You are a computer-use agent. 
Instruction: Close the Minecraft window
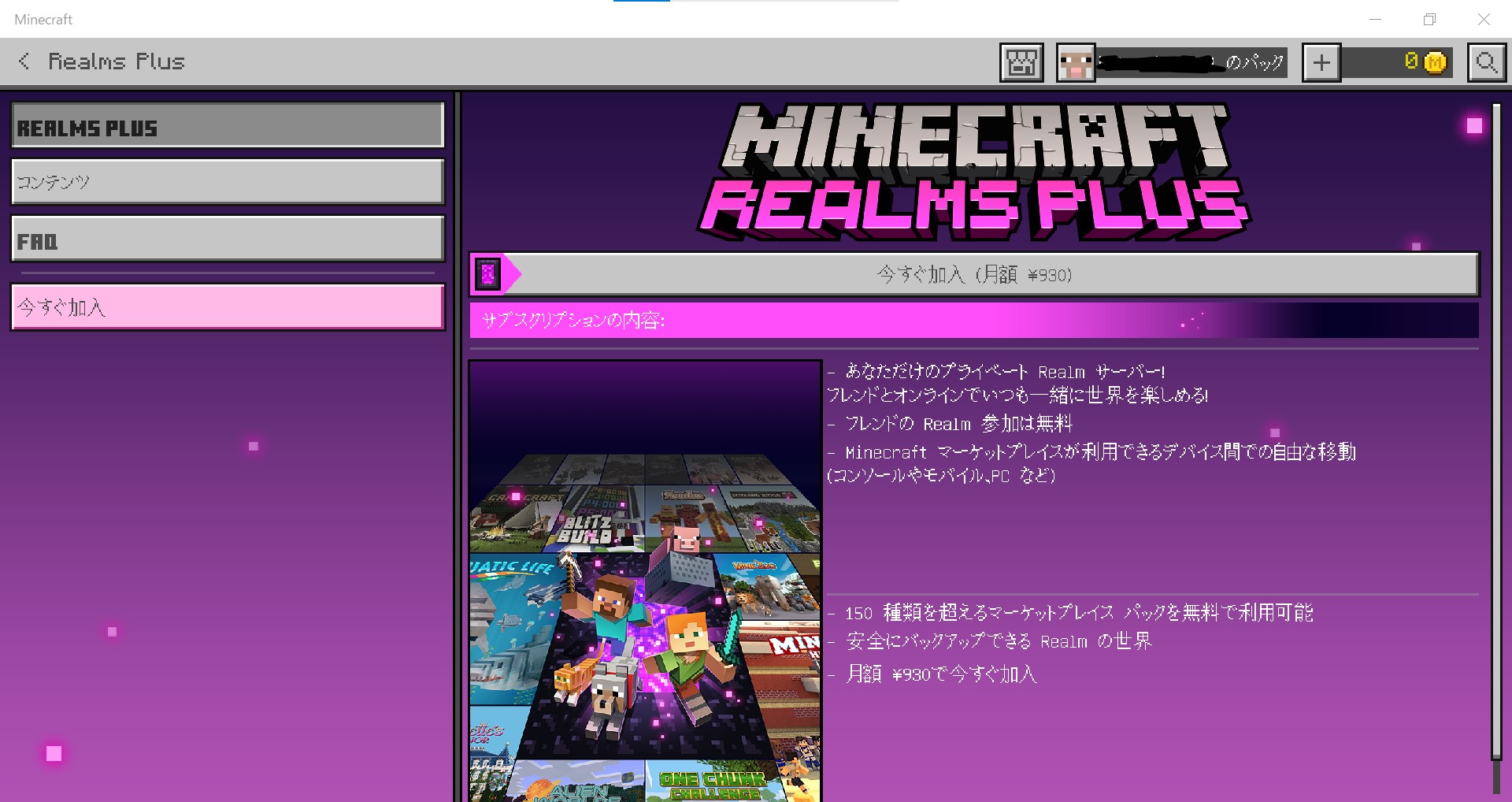tap(1484, 20)
